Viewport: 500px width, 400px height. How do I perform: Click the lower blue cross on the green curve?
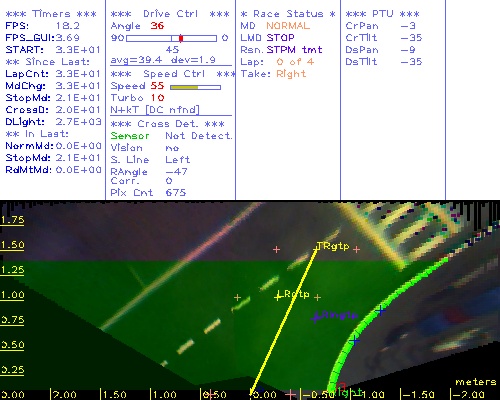click(x=355, y=341)
